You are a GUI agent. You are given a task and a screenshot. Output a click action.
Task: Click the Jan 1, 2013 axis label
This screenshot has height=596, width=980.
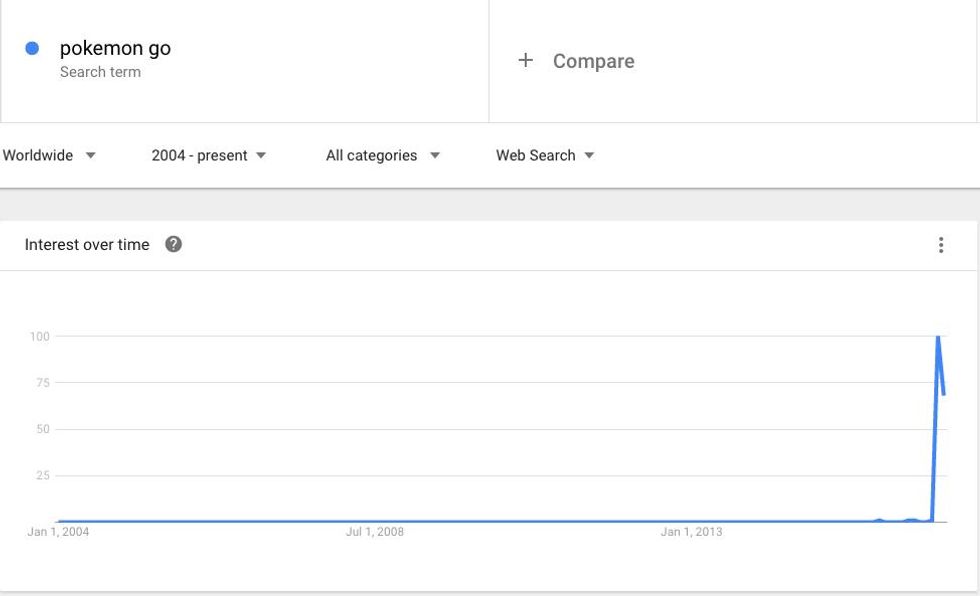pos(691,532)
